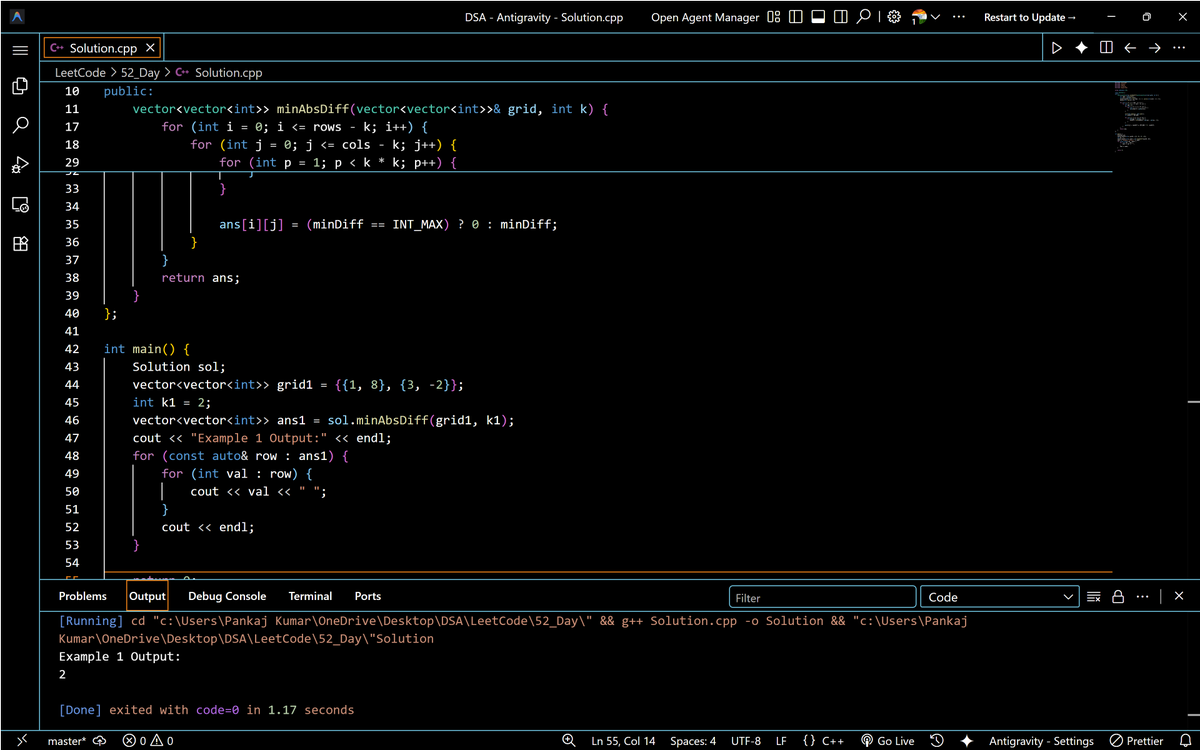The width and height of the screenshot is (1200, 750).
Task: Select the Output panel tab
Action: click(x=147, y=596)
